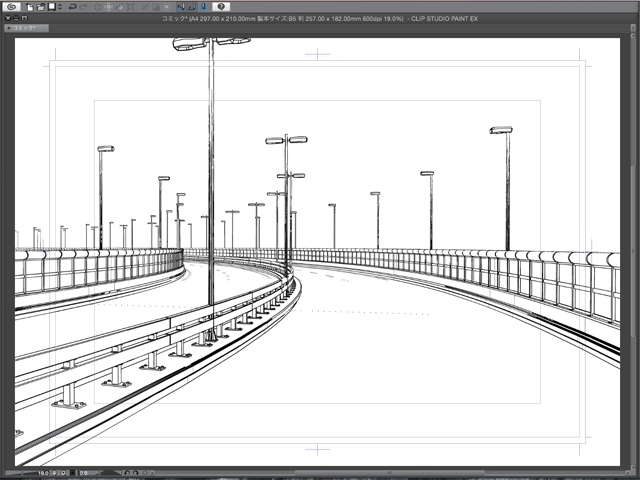640x480 pixels.
Task: Reset canvas rotation icon
Action: point(144,473)
